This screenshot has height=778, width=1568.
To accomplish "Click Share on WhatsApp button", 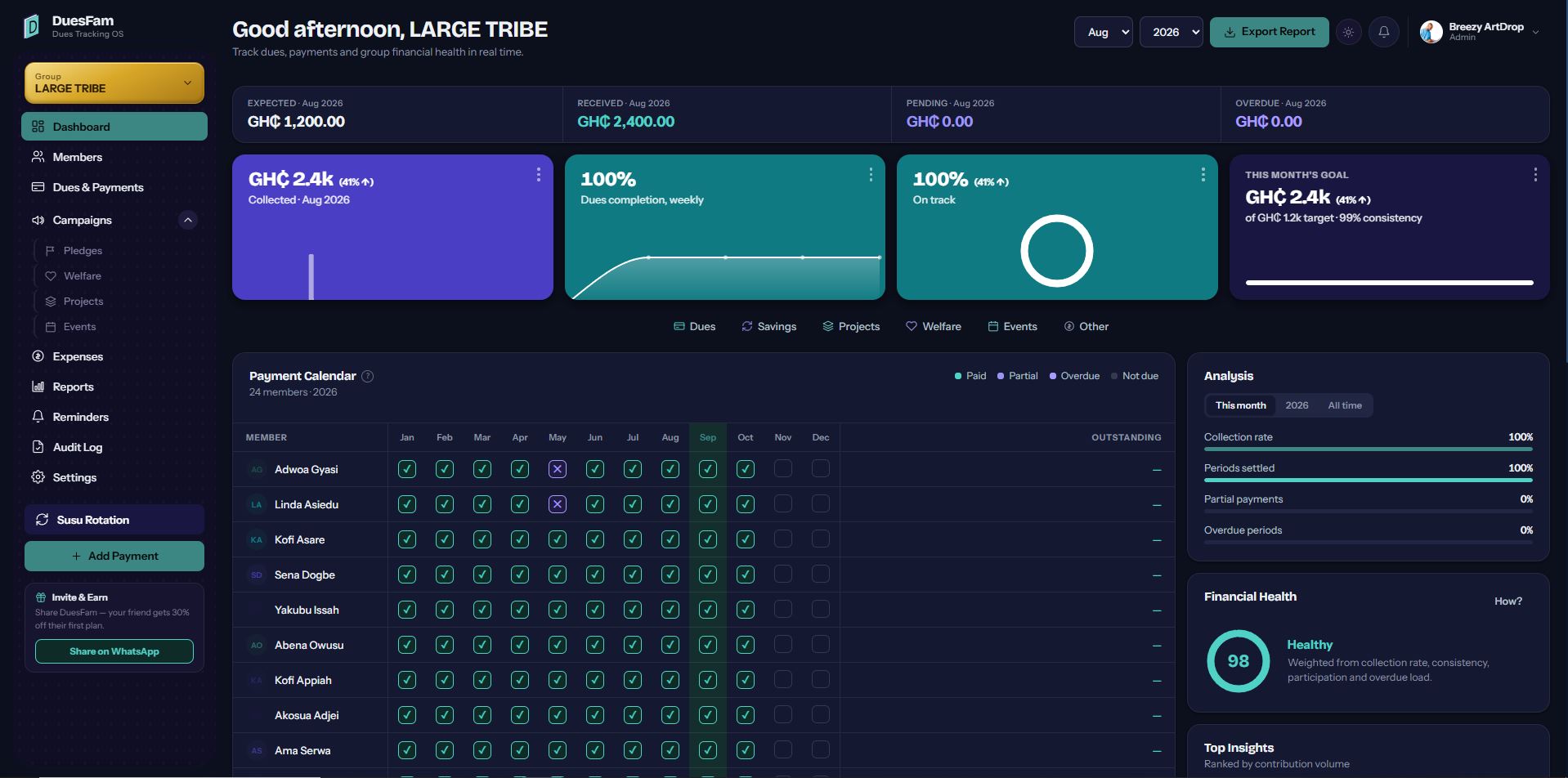I will click(114, 651).
